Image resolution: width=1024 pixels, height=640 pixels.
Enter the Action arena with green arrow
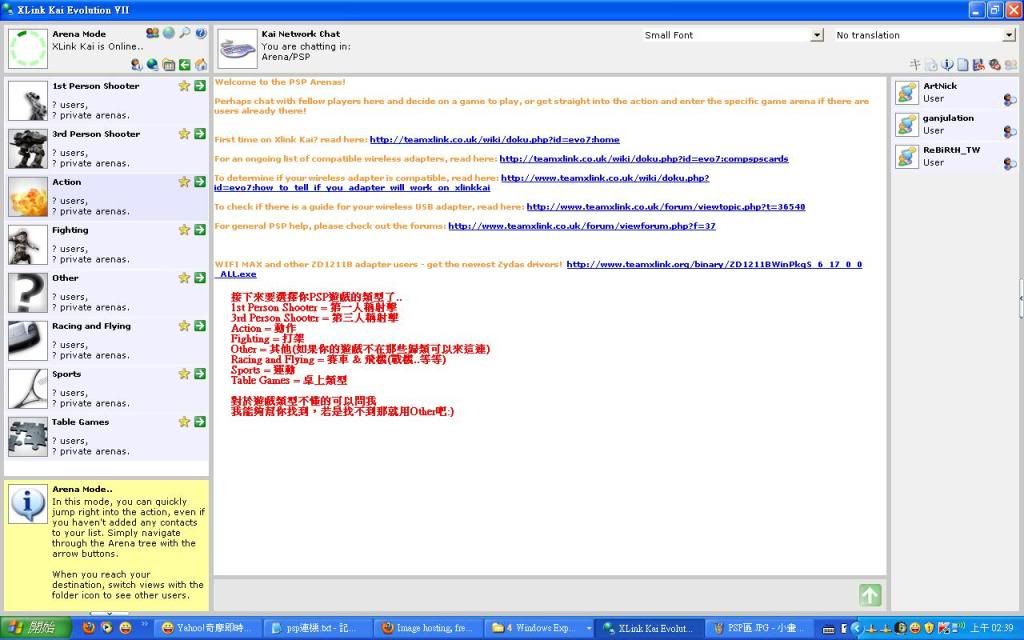pos(200,182)
